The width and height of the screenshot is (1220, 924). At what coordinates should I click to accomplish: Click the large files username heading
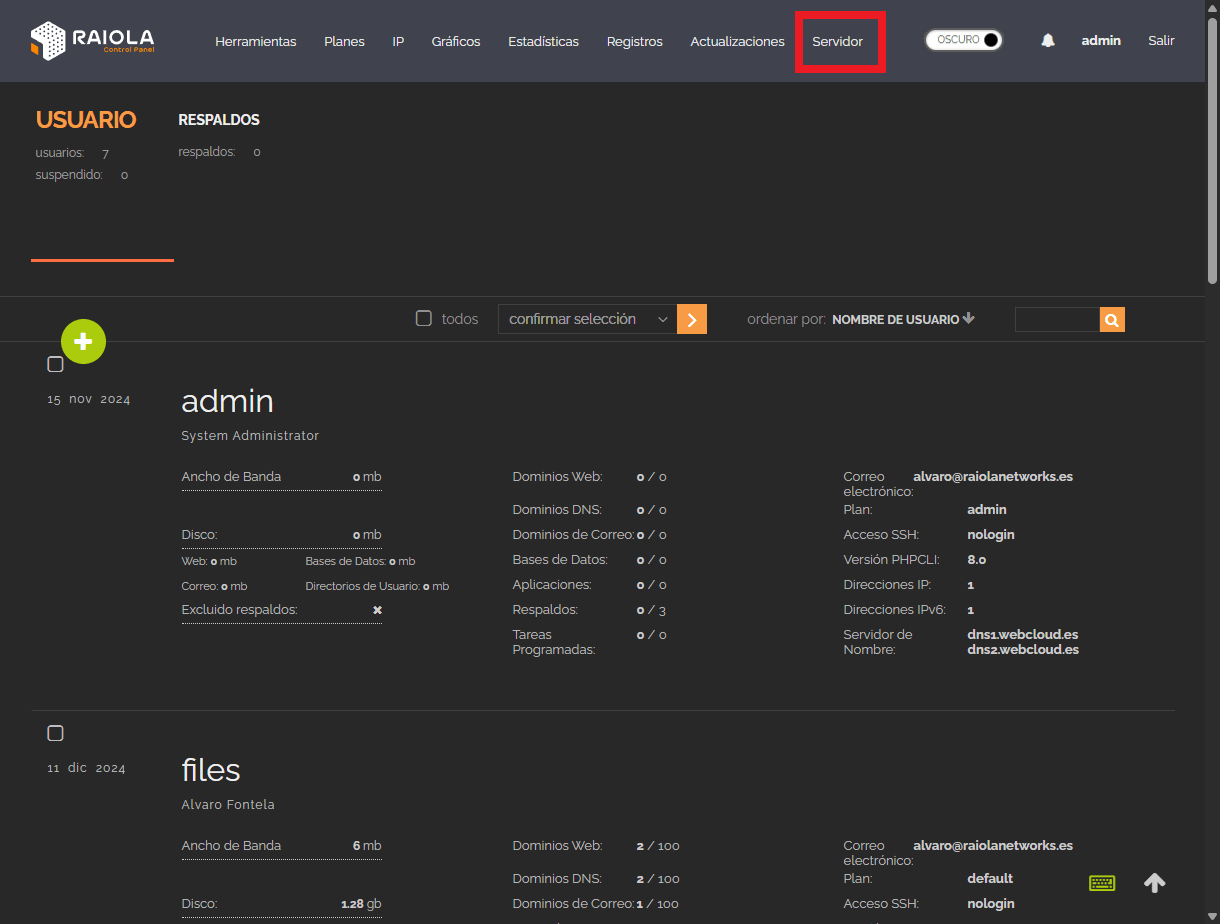tap(211, 770)
